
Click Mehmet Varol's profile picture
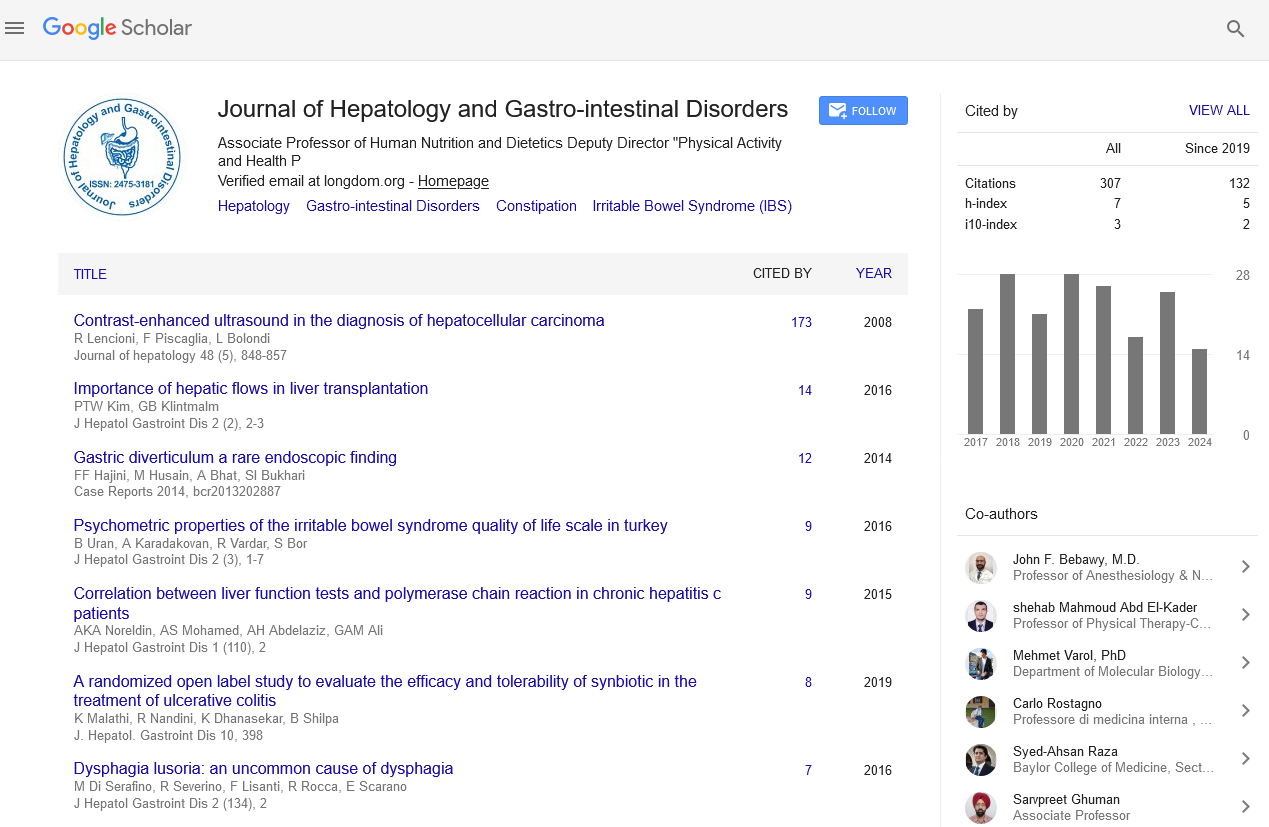point(980,663)
